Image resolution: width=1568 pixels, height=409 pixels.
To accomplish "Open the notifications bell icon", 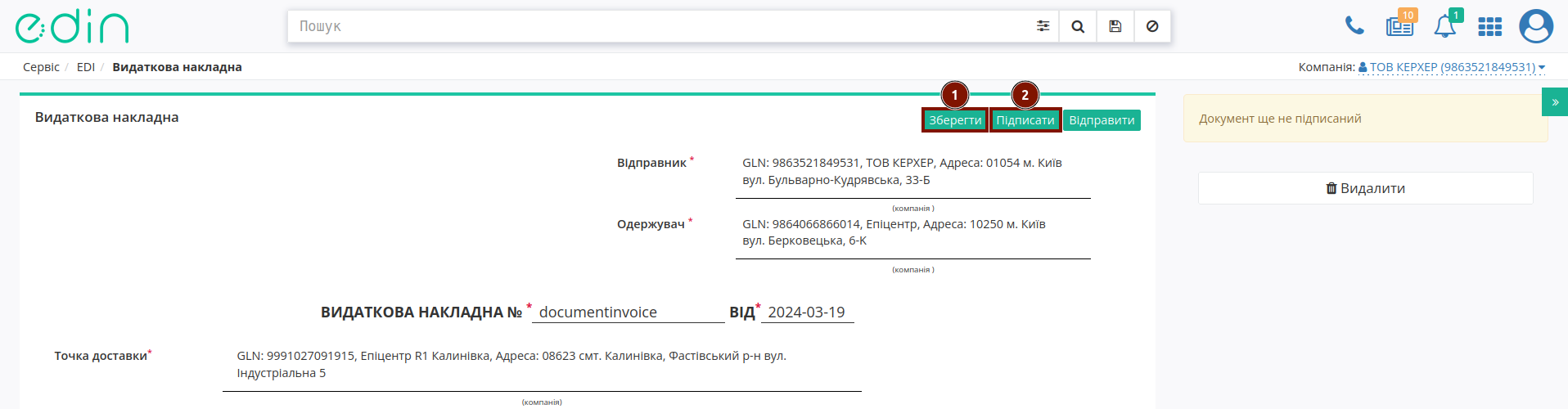I will click(1445, 26).
